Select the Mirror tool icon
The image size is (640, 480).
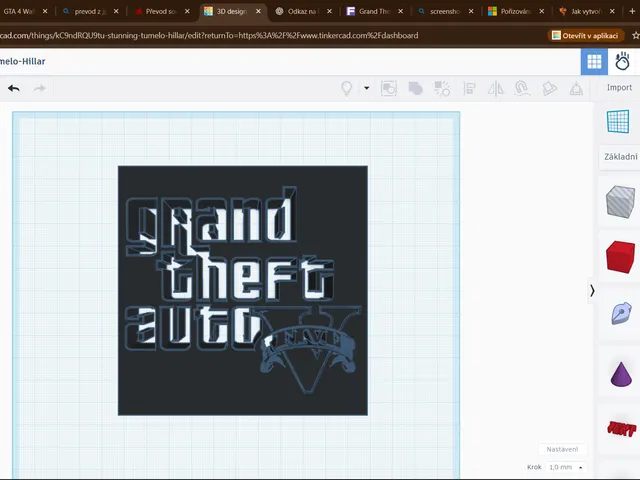tap(496, 88)
